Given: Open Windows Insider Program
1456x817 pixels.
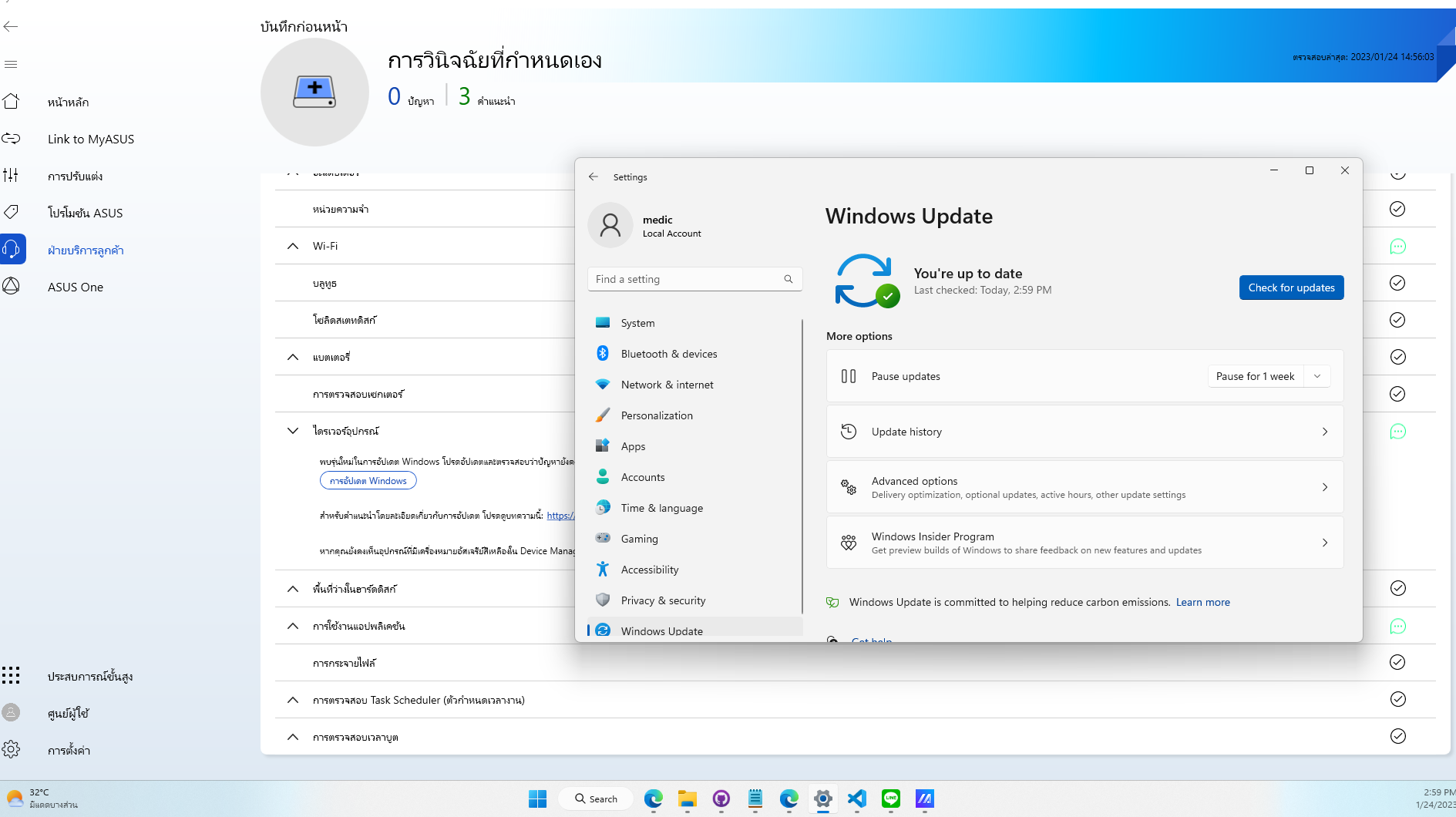Looking at the screenshot, I should [1084, 543].
